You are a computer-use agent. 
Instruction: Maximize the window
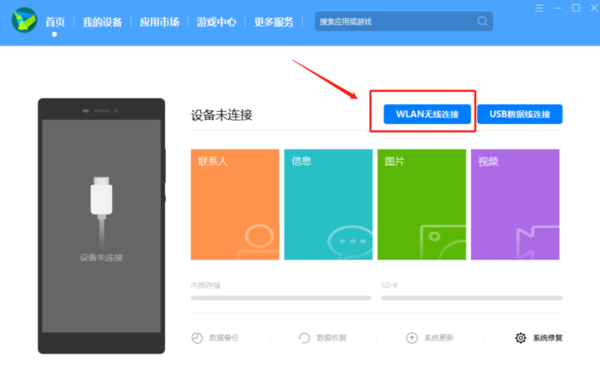tap(576, 8)
